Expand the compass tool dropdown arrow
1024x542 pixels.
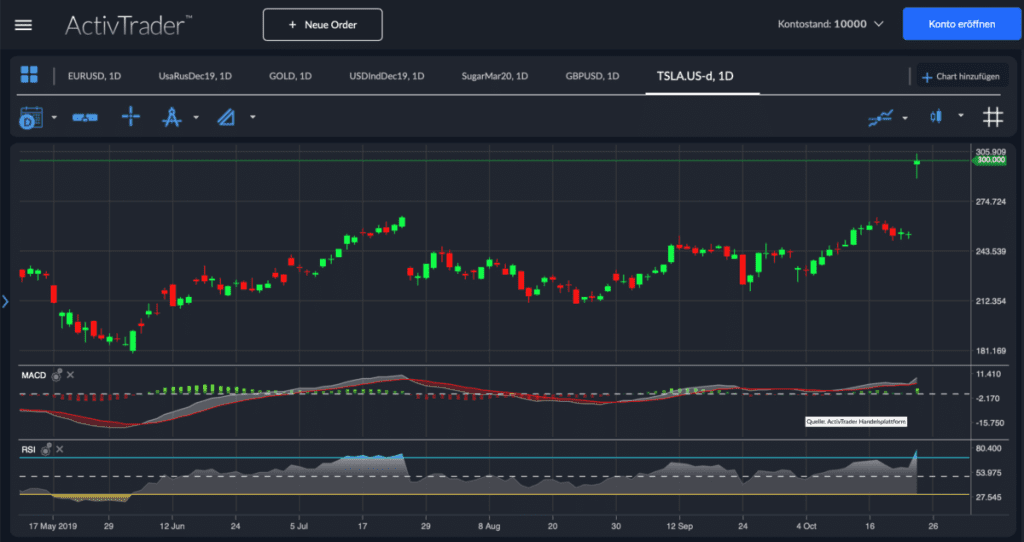[x=196, y=118]
